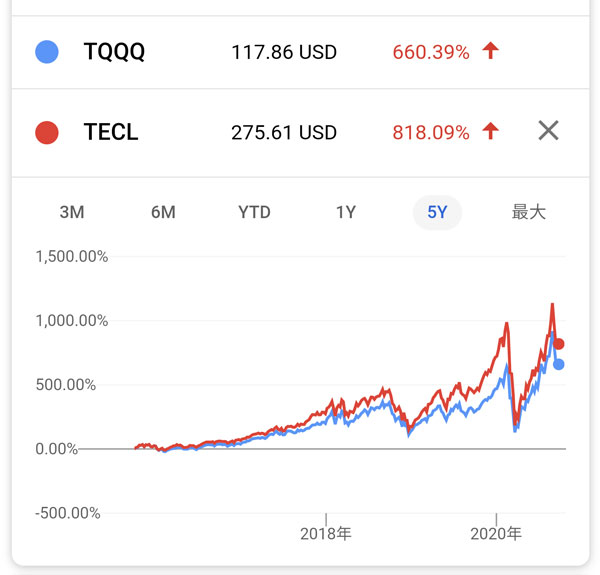The width and height of the screenshot is (600, 575).
Task: Click the red TECL legend dot
Action: click(46, 131)
